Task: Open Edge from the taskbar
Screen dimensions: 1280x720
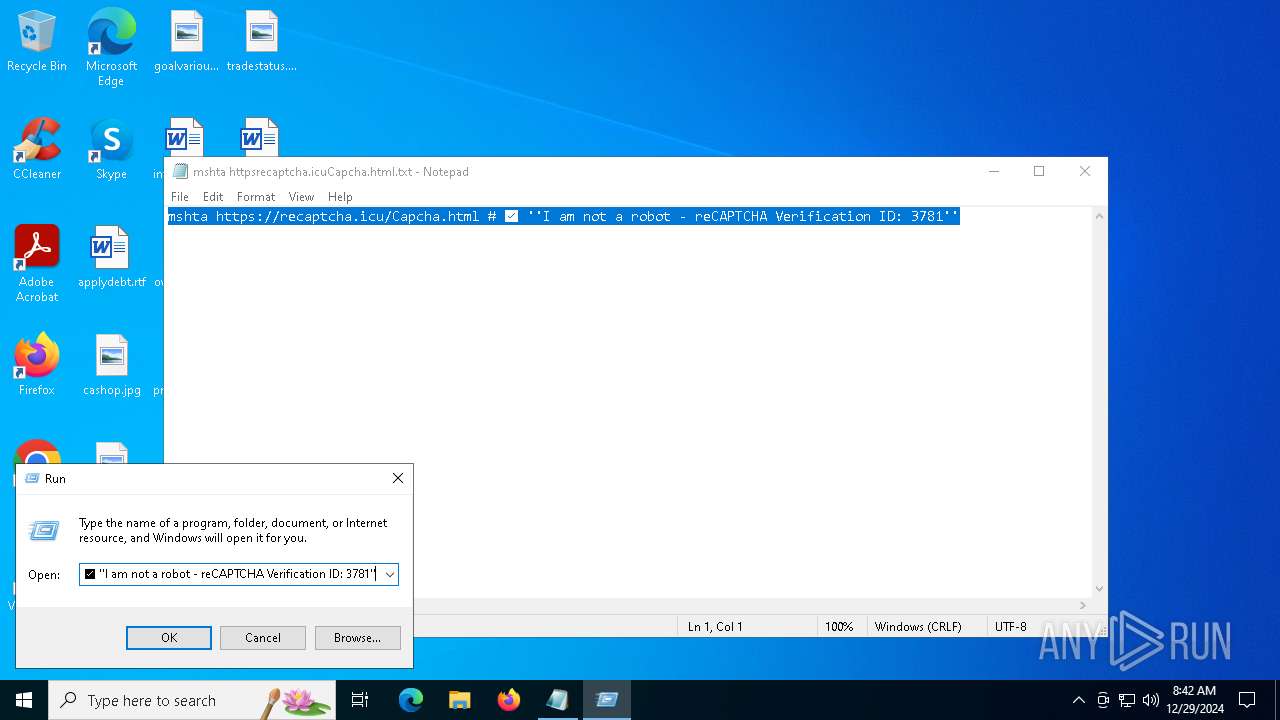Action: pos(411,700)
